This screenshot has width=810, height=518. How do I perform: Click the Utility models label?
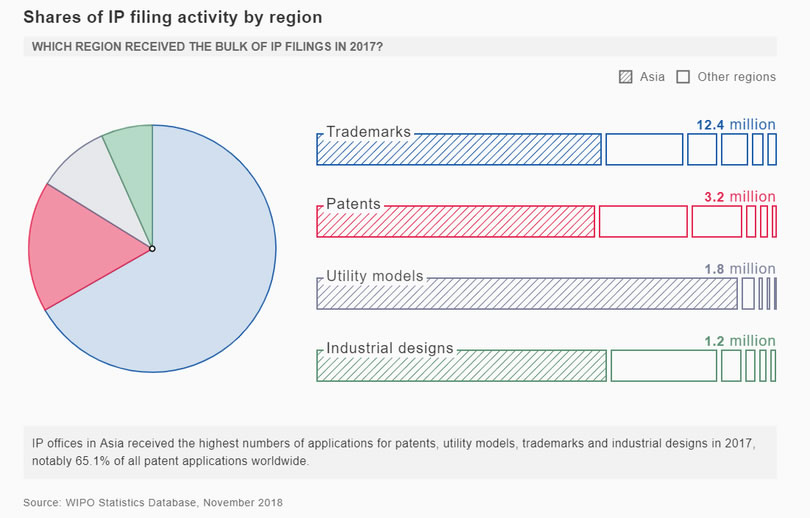tap(374, 276)
